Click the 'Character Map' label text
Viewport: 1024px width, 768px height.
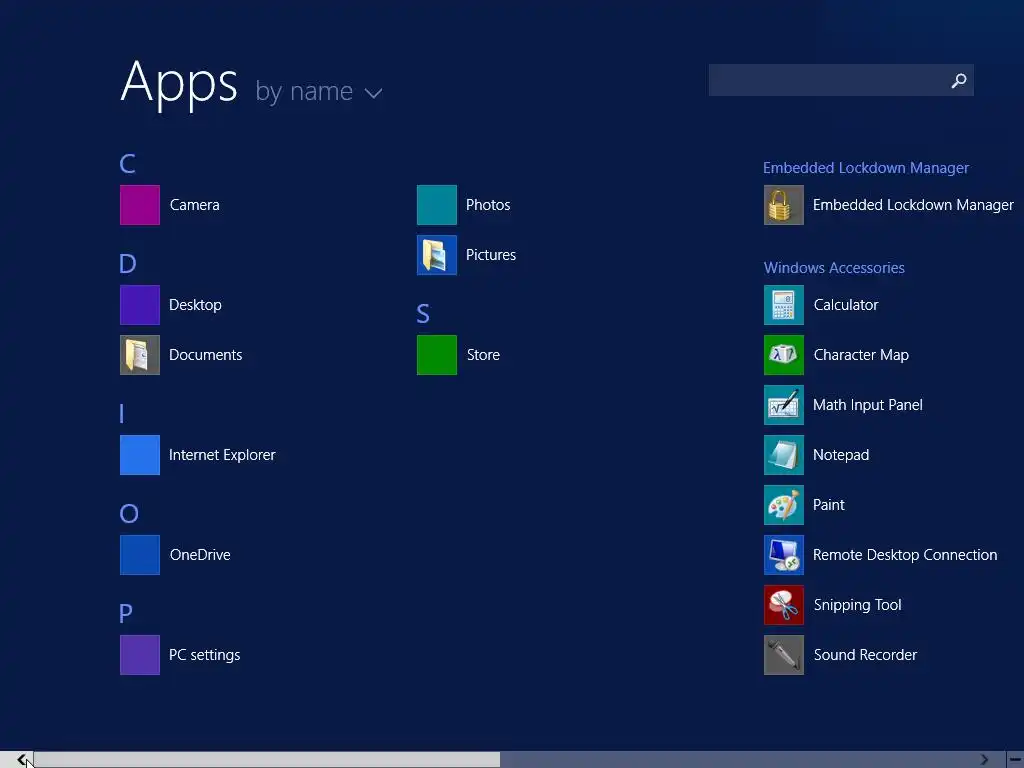(861, 355)
